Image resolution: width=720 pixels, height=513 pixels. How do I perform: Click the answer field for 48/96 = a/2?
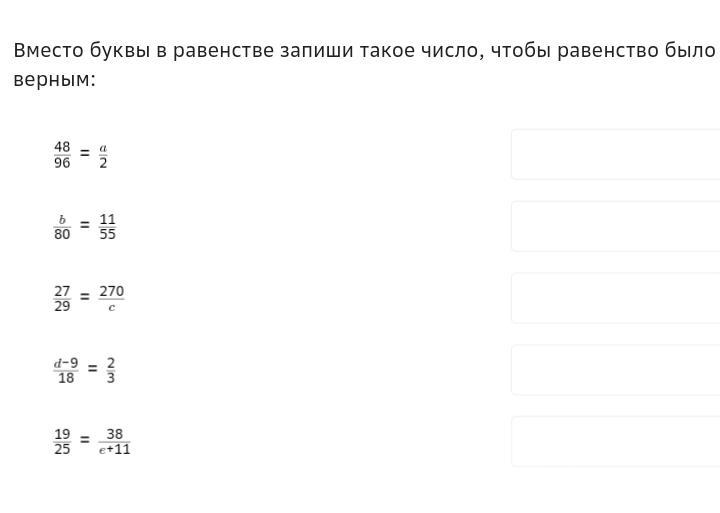coord(616,154)
